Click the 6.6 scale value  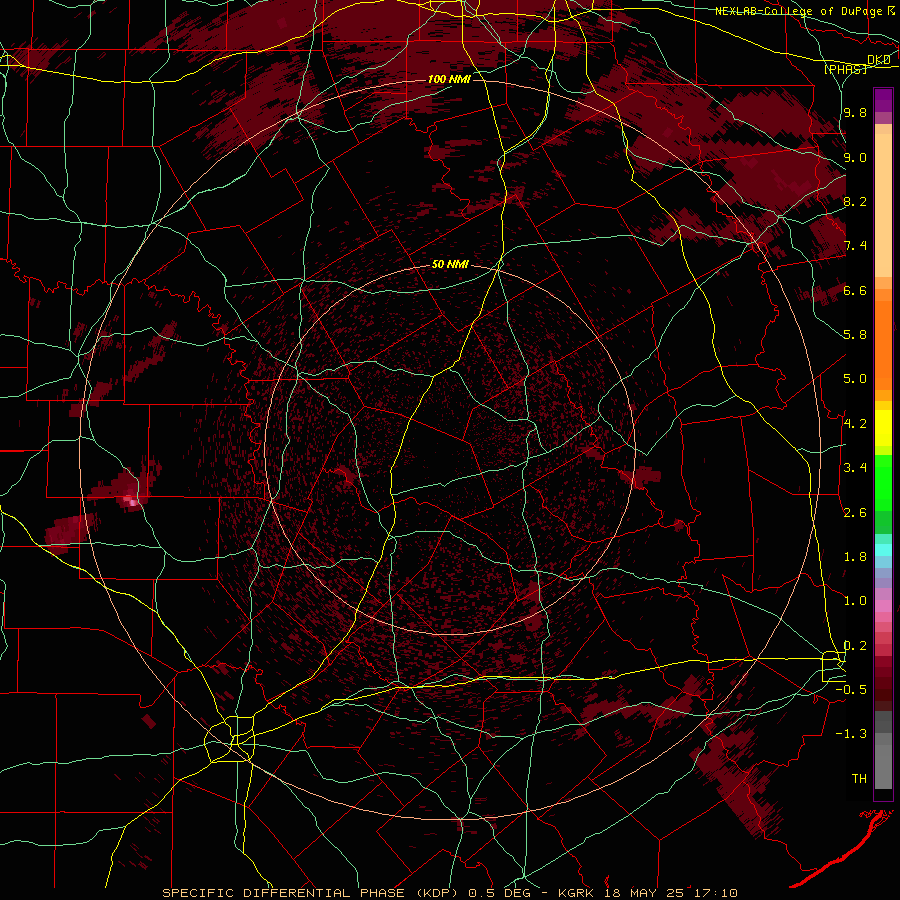855,290
